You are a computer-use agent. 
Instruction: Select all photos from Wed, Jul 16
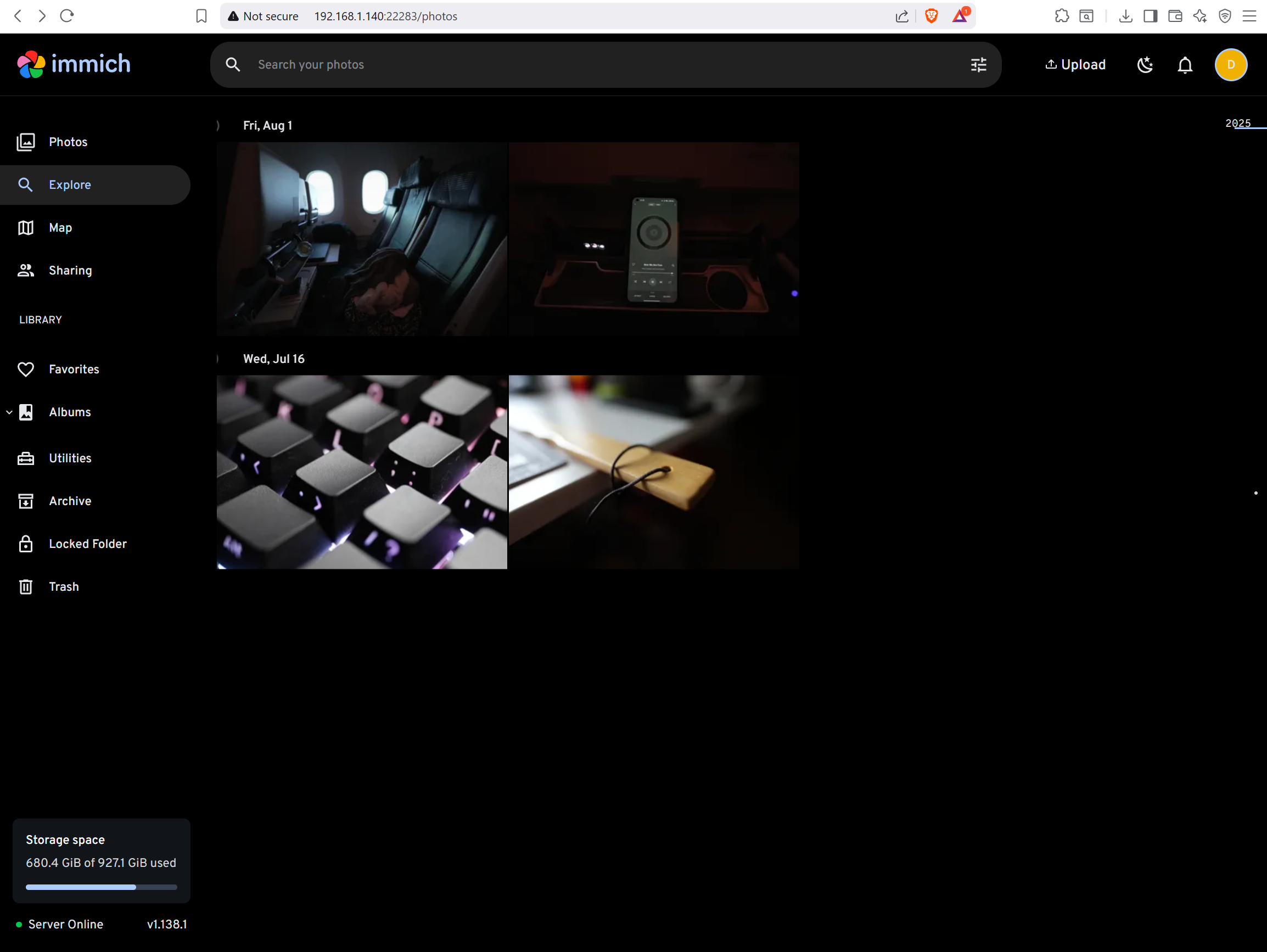pyautogui.click(x=218, y=359)
